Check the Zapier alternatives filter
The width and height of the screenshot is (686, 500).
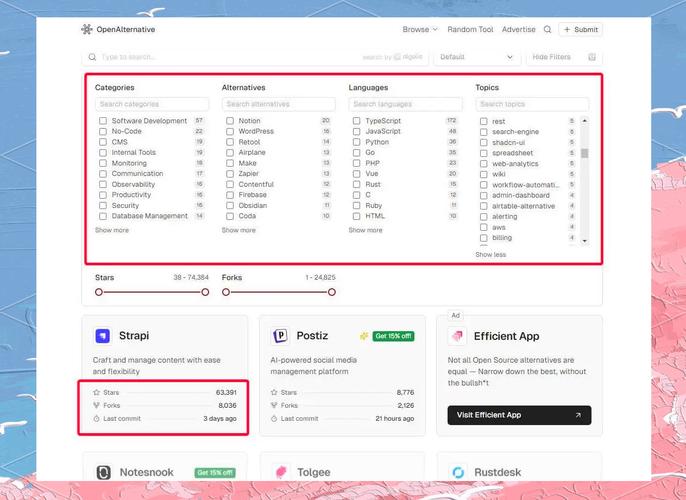(230, 174)
